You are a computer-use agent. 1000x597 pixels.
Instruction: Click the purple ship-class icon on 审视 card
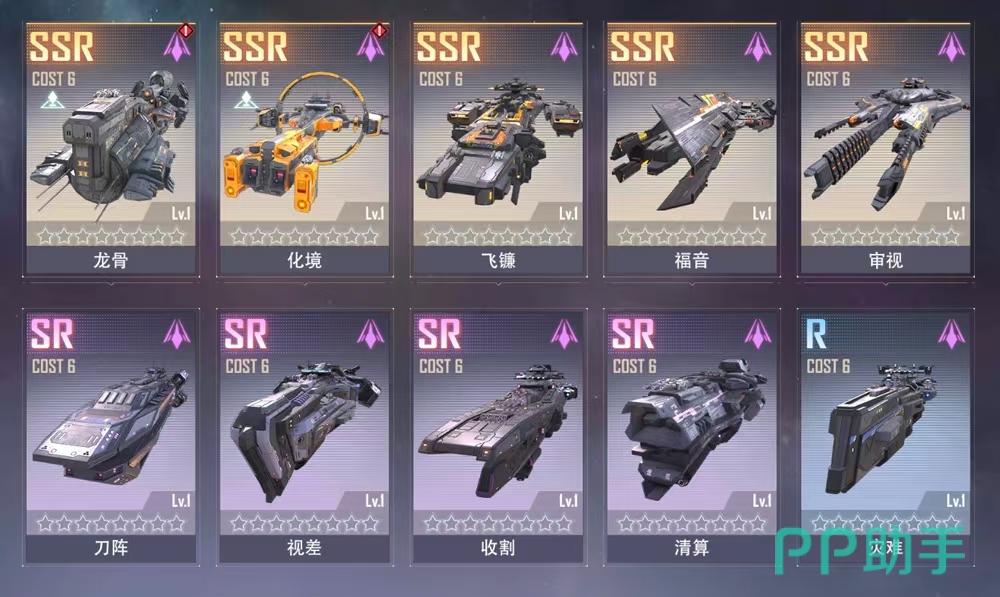coord(952,47)
